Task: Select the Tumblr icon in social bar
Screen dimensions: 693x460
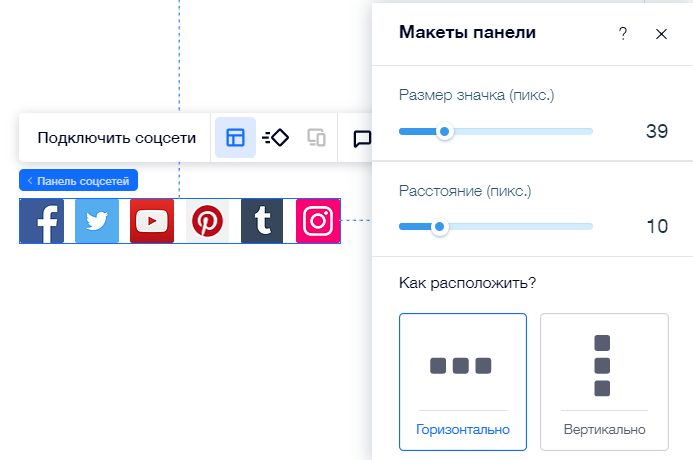Action: pos(263,221)
